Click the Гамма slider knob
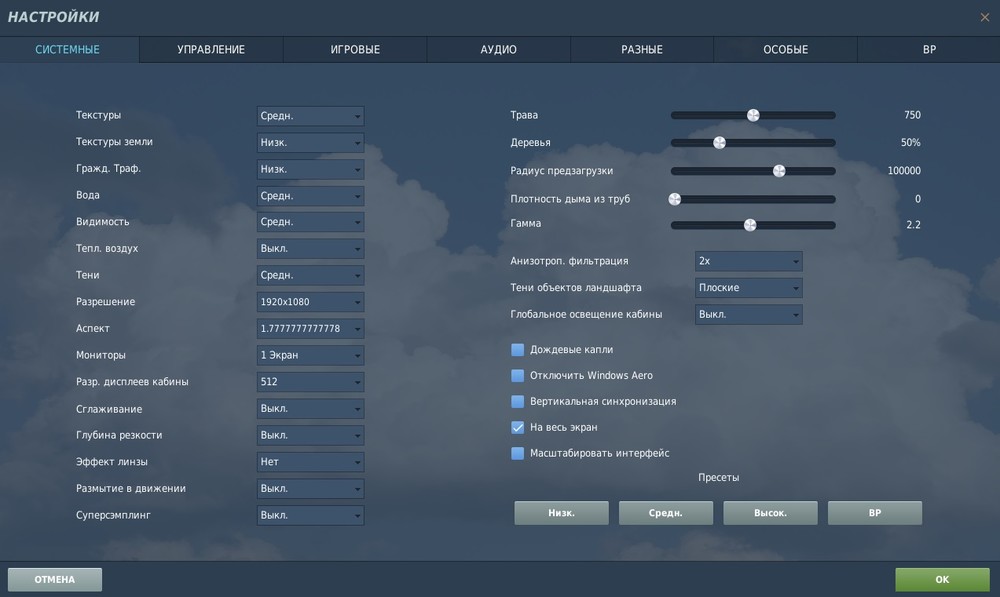Image resolution: width=1000 pixels, height=597 pixels. 750,225
